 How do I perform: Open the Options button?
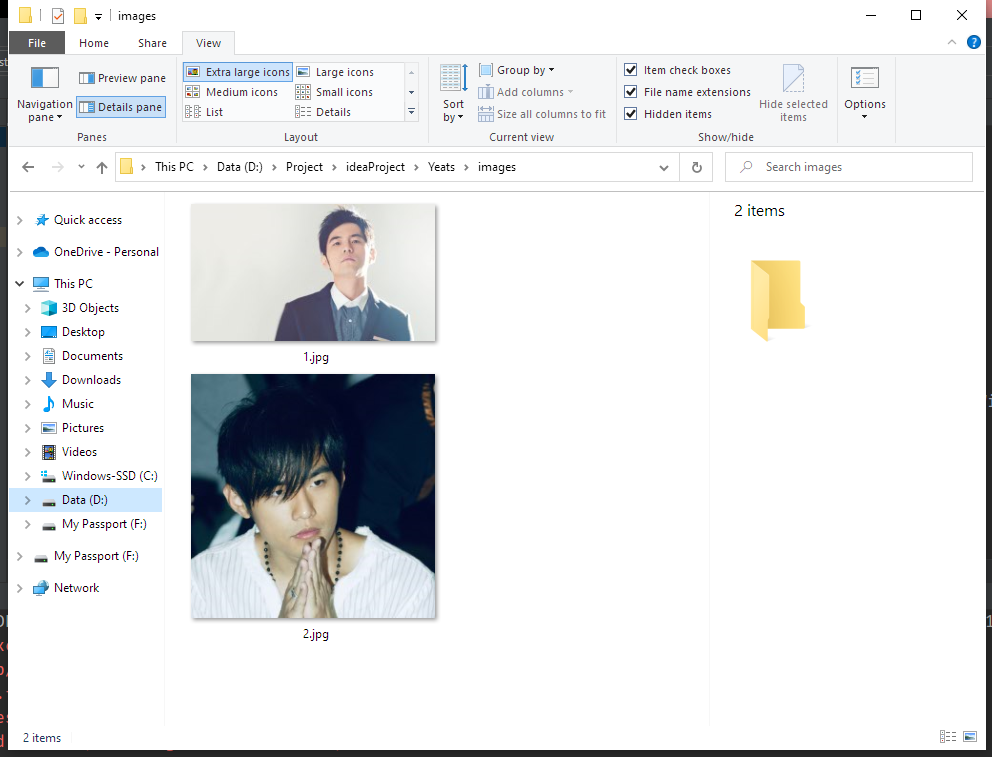865,93
